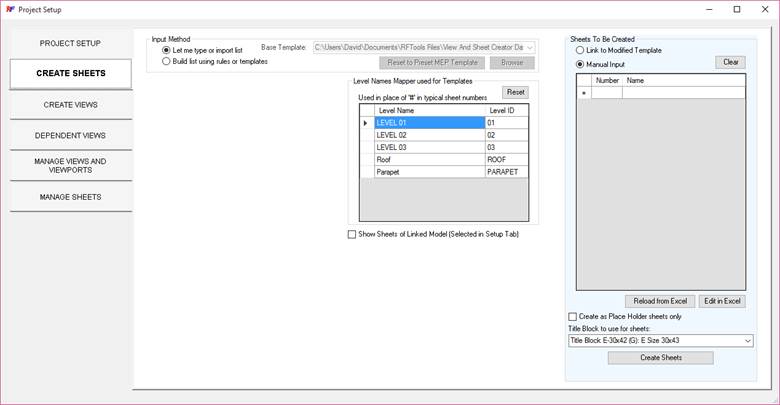The image size is (780, 405).
Task: Switch to the MANAGE SHEETS tab
Action: point(70,197)
